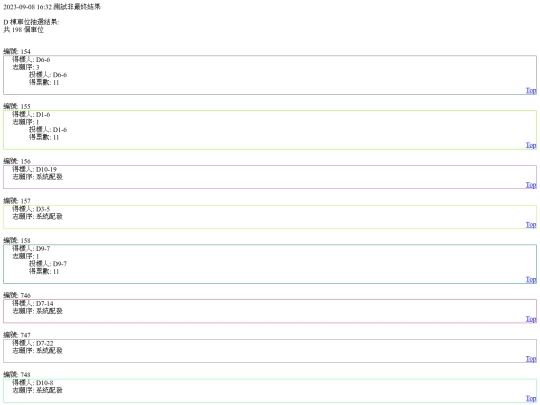Screen dimensions: 540x405
Task: Select the '投標人: D1-6' line
Action: (x=48, y=129)
